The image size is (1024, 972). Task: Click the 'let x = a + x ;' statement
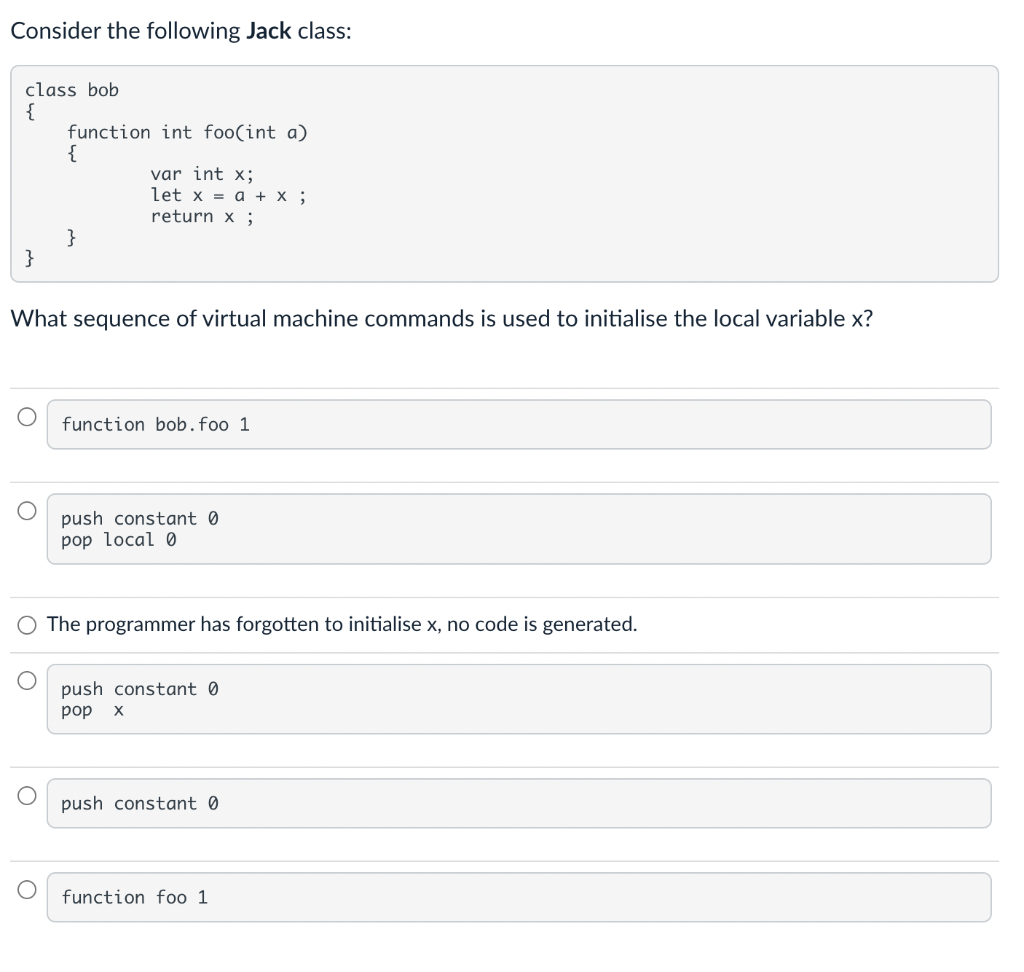[x=228, y=195]
